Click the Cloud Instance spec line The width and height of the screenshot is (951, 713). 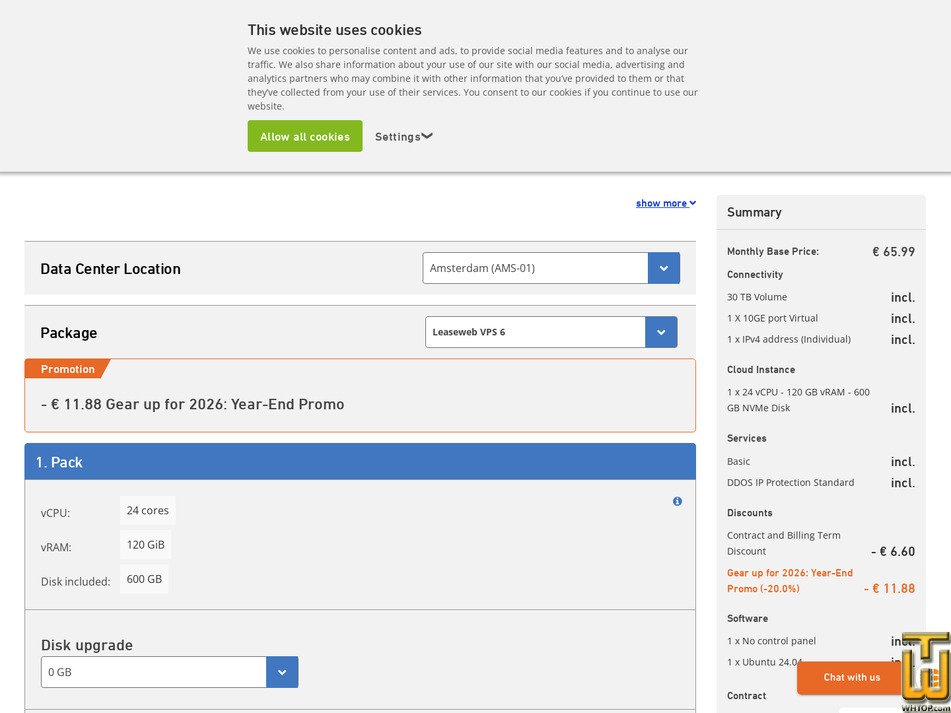coord(798,400)
